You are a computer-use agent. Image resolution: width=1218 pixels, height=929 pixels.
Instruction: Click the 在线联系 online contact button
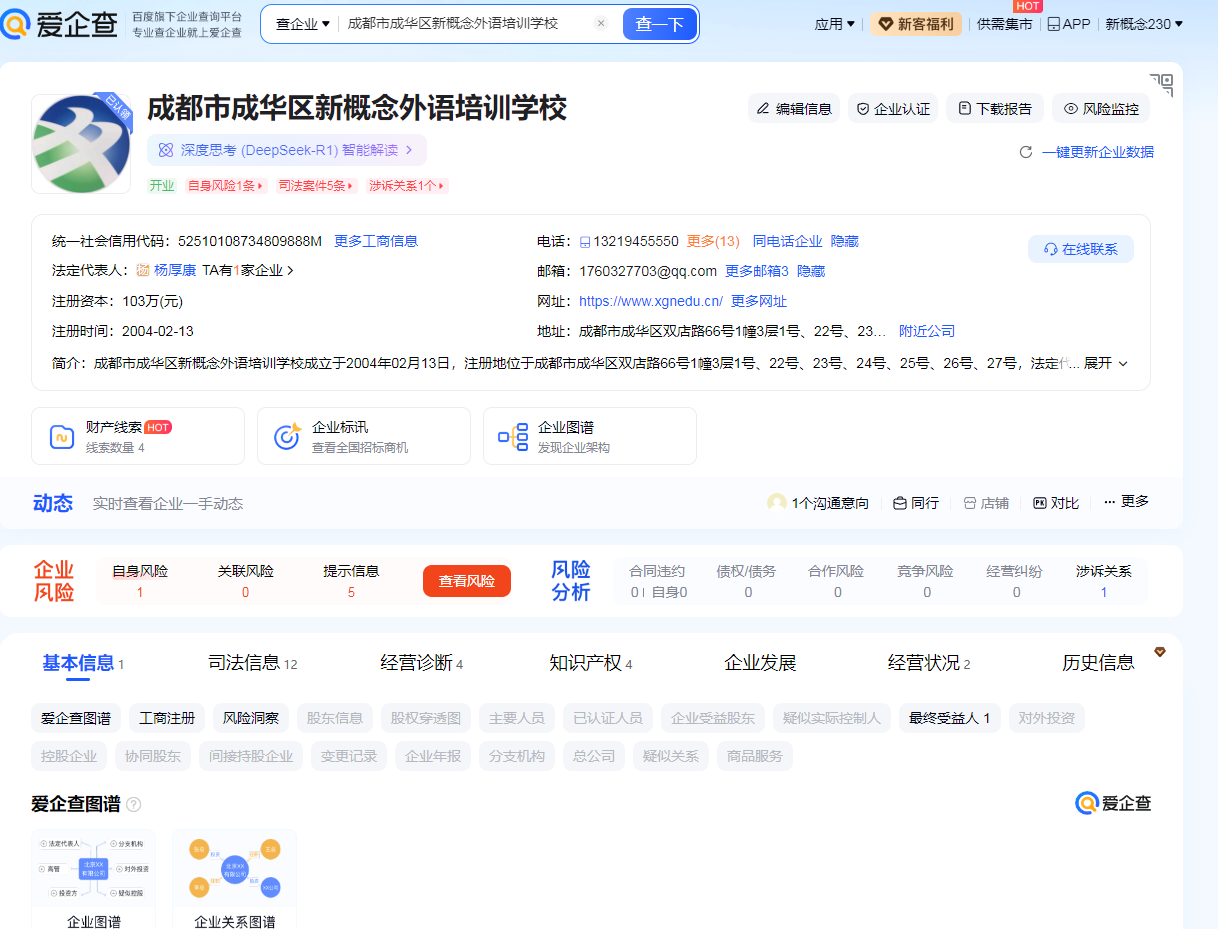pos(1080,249)
